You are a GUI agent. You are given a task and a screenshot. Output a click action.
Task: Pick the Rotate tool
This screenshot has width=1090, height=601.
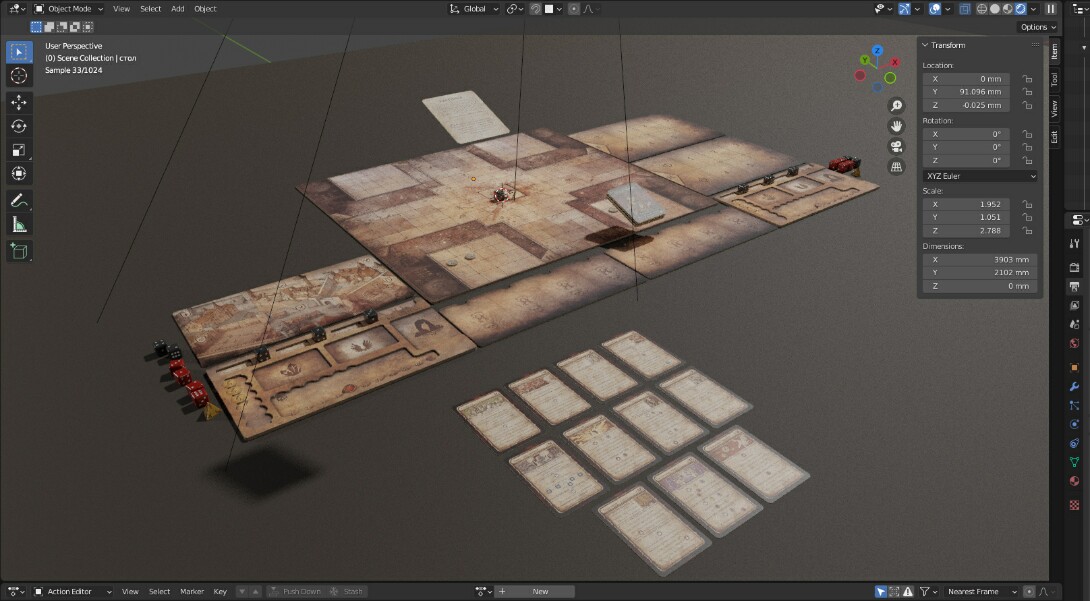[19, 126]
